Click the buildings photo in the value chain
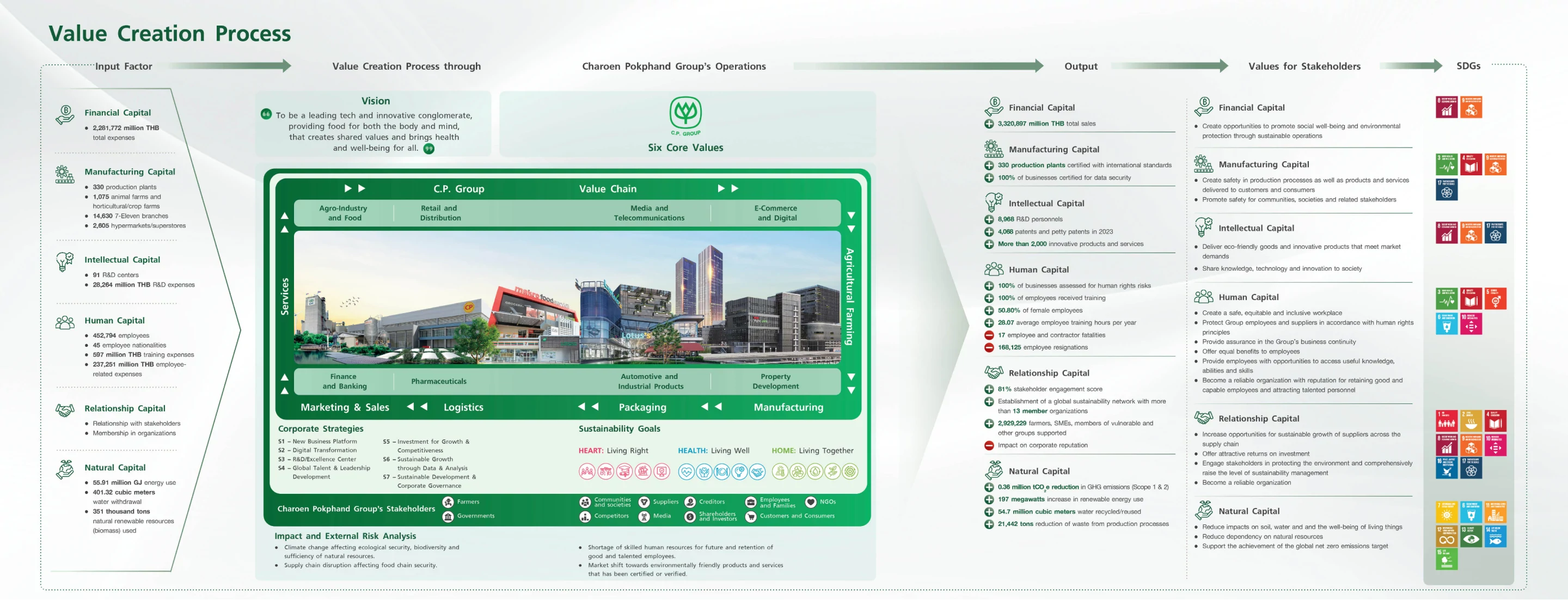Viewport: 1568px width, 600px height. point(567,298)
